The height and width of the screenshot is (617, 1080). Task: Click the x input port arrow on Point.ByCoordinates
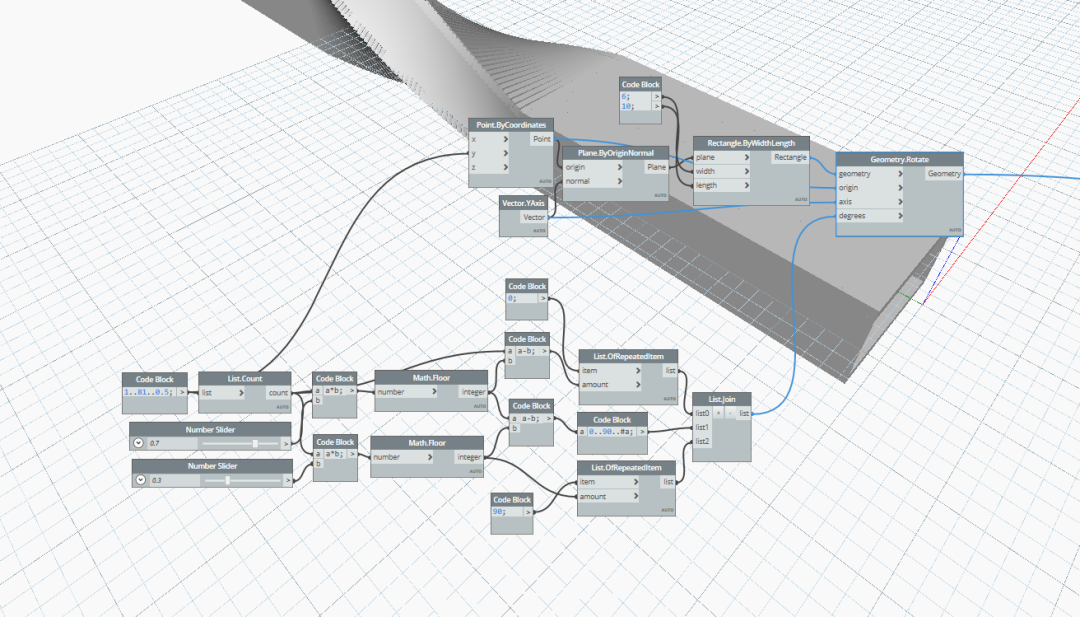tap(506, 139)
